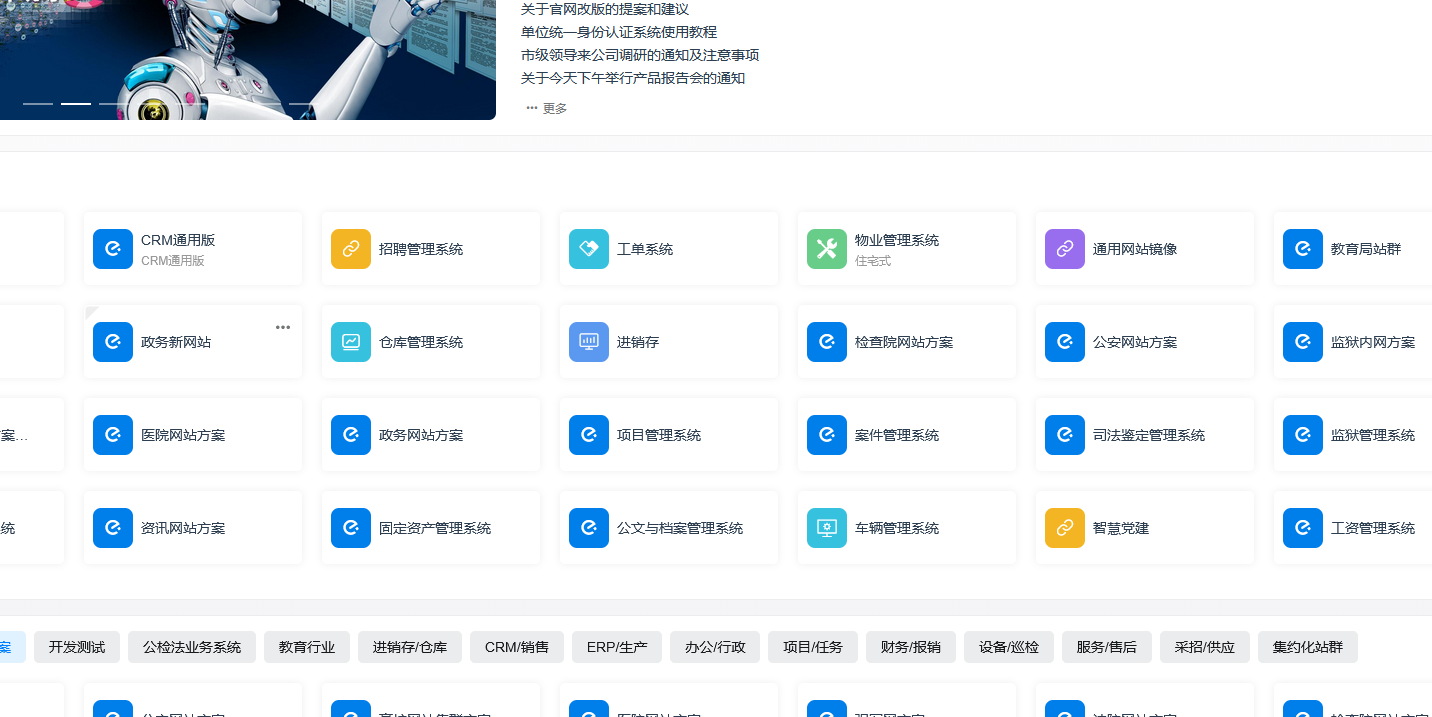This screenshot has height=717, width=1432.
Task: Select the 项目/任务 category tab
Action: tap(813, 647)
